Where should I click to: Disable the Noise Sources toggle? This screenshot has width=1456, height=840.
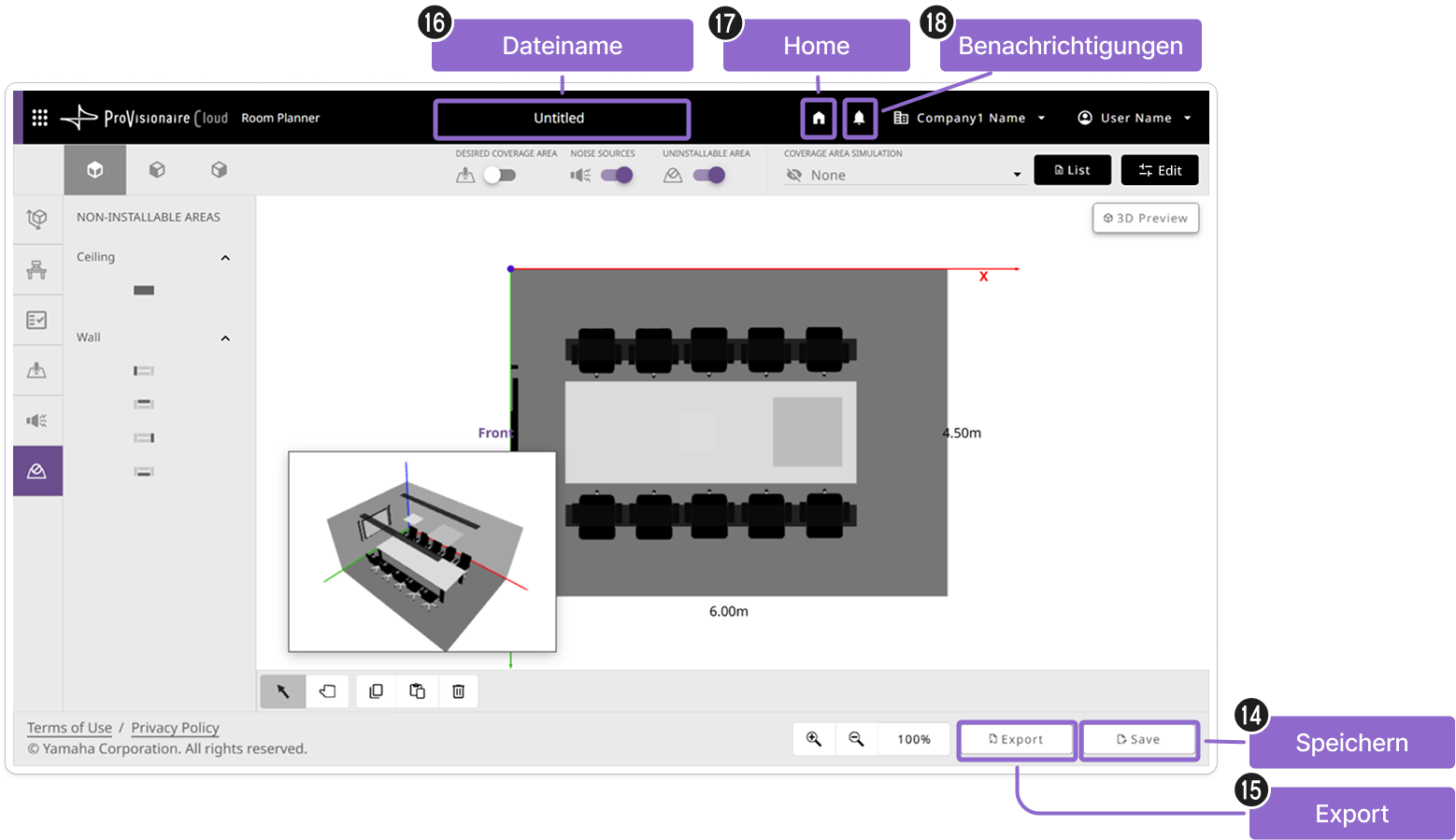pos(617,175)
